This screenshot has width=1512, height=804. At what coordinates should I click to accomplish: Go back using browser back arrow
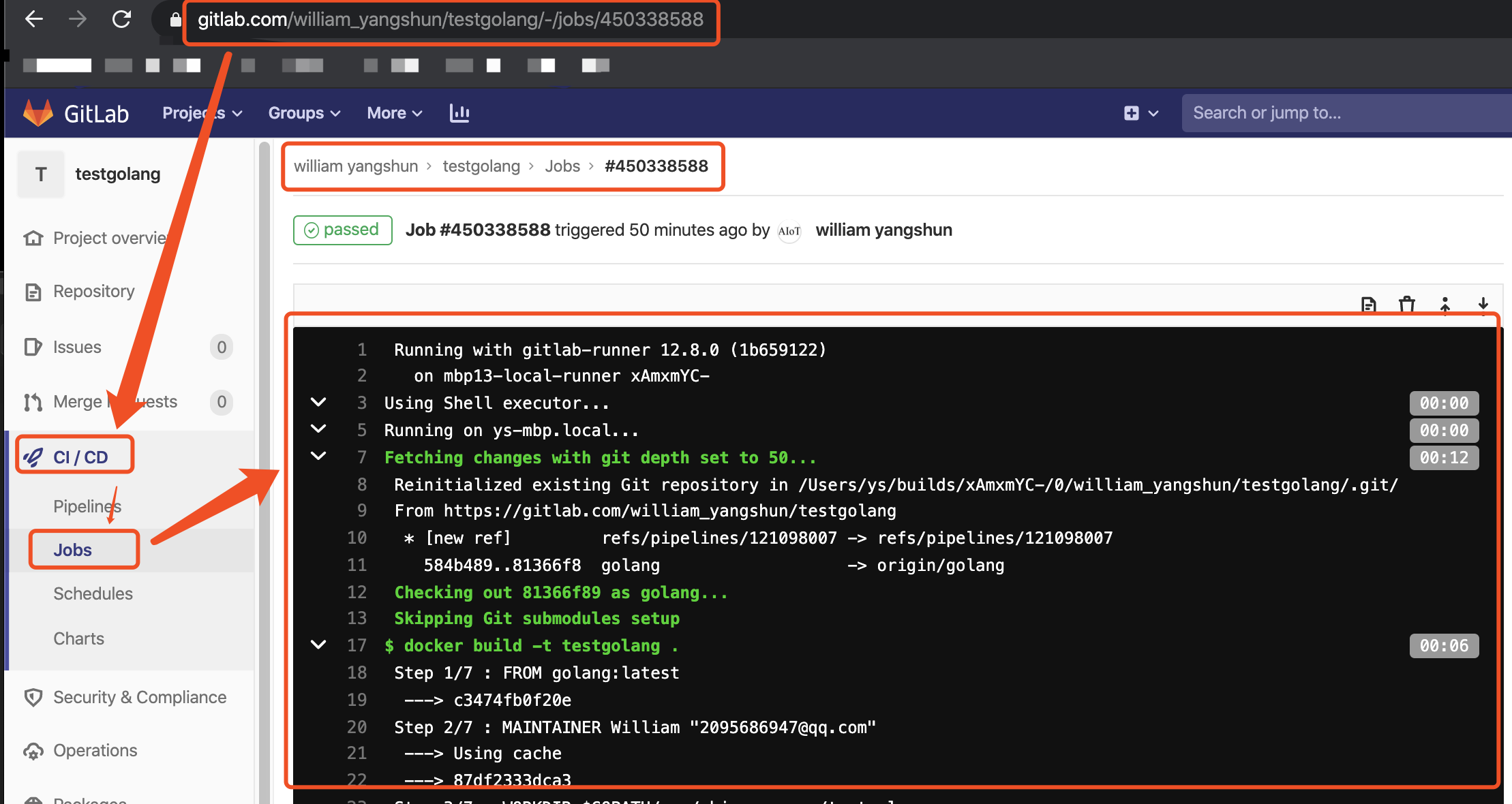34,19
